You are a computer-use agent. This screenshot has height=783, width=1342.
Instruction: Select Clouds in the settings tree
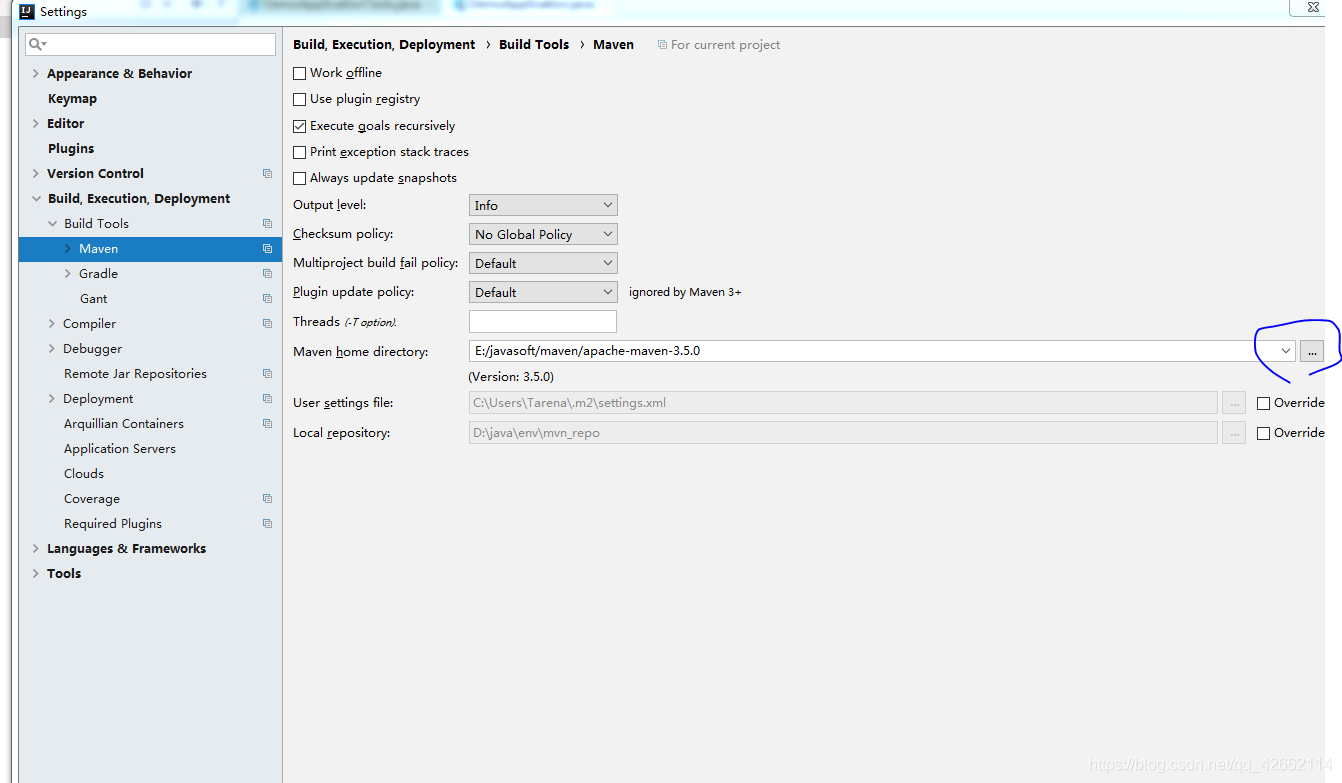(x=84, y=473)
